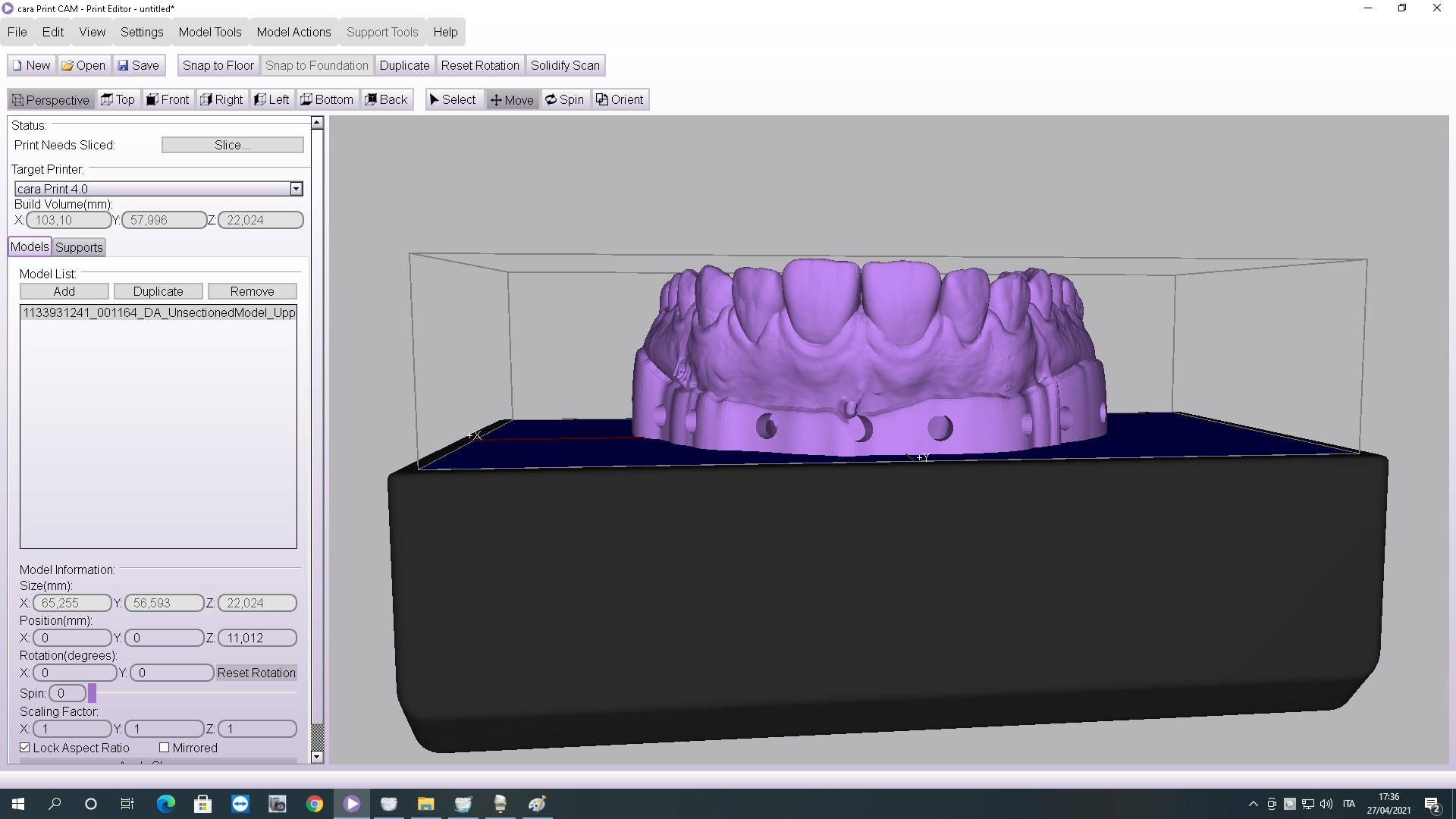Image resolution: width=1456 pixels, height=819 pixels.
Task: Click Position Y input field
Action: pos(165,638)
